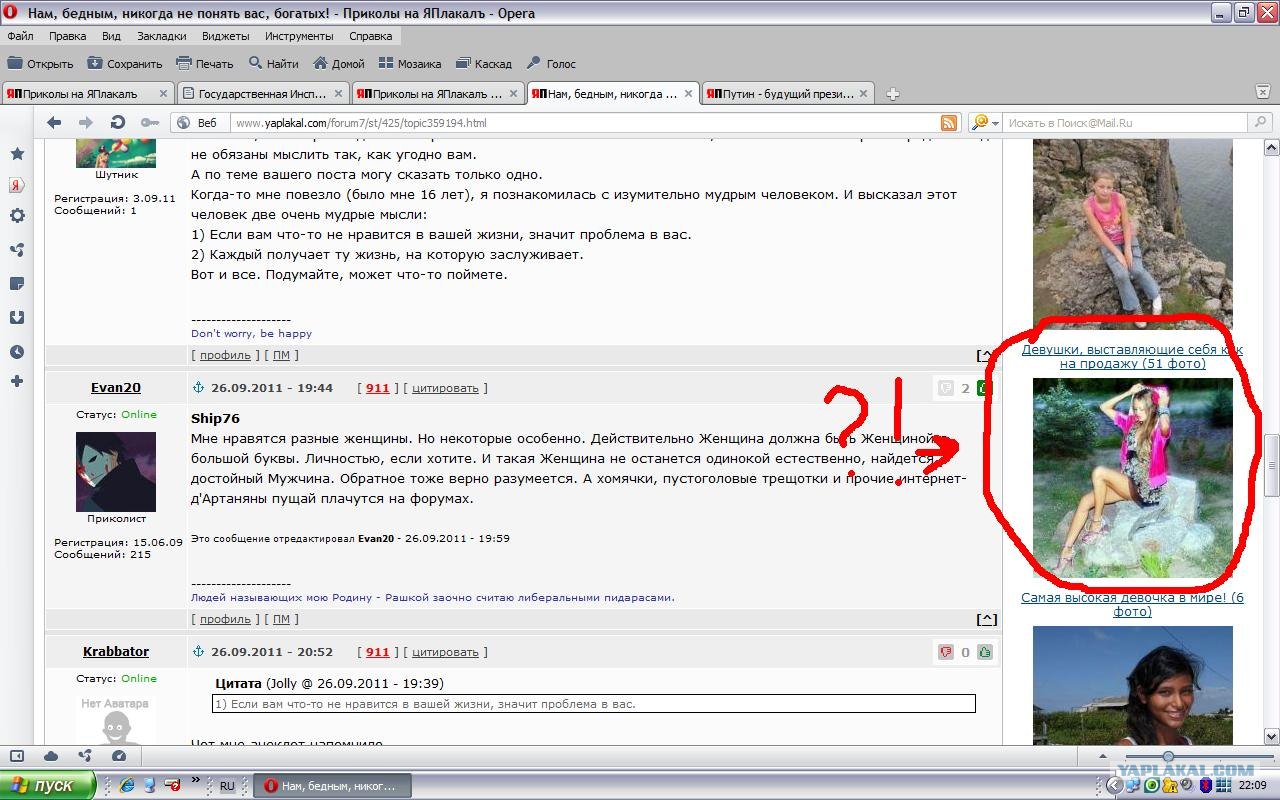Screen dimensions: 1280x800
Task: Click the пуск Start button
Action: [x=48, y=785]
